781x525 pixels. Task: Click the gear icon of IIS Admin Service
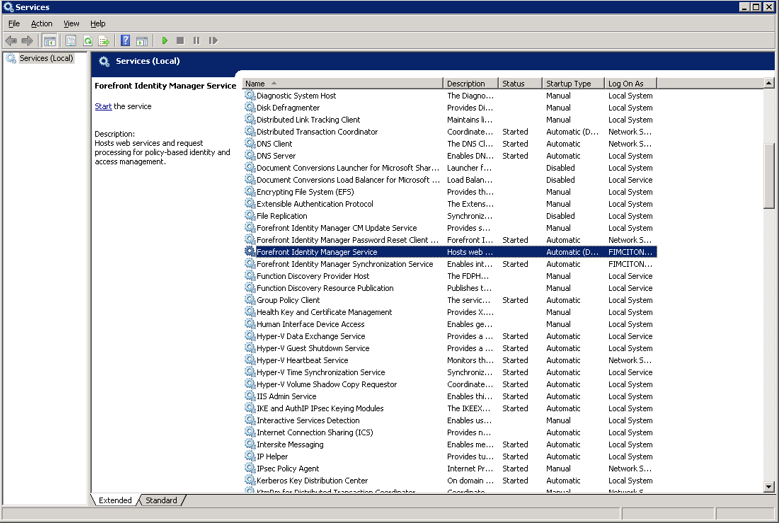tap(250, 396)
